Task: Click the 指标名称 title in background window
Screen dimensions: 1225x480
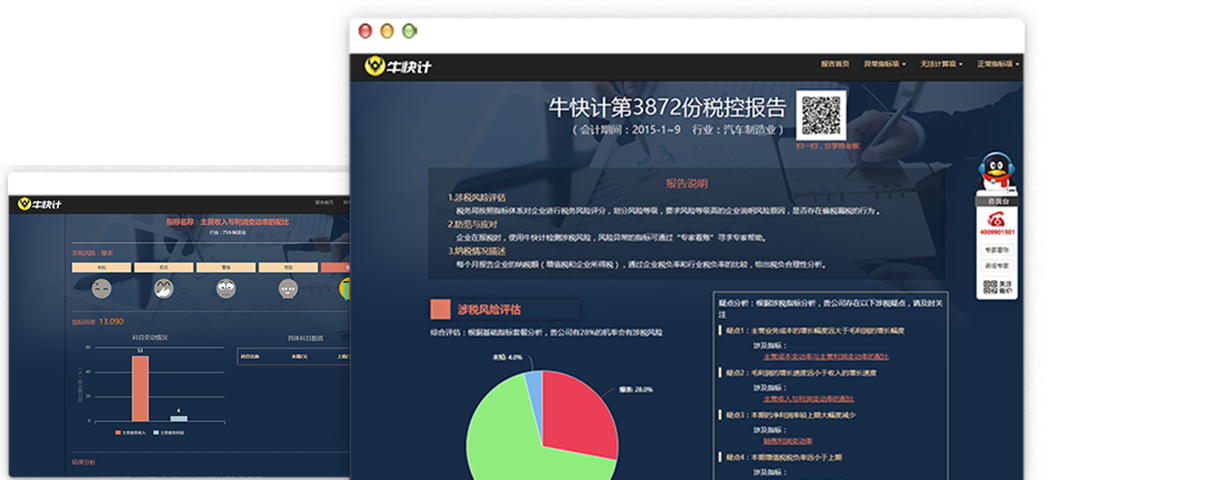Action: pyautogui.click(x=226, y=222)
